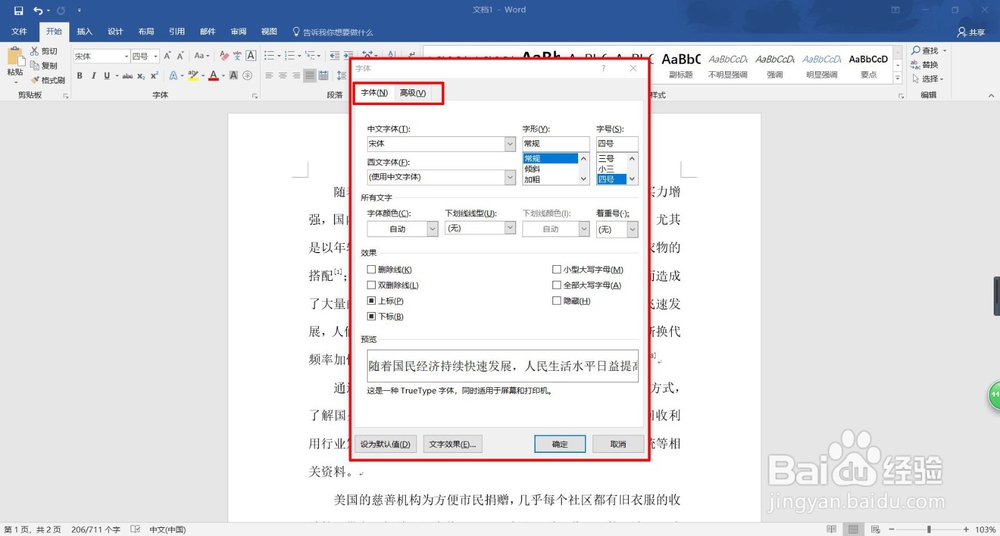Screen dimensions: 1000x536
Task: Click the yellow text highlight color button
Action: pos(192,76)
